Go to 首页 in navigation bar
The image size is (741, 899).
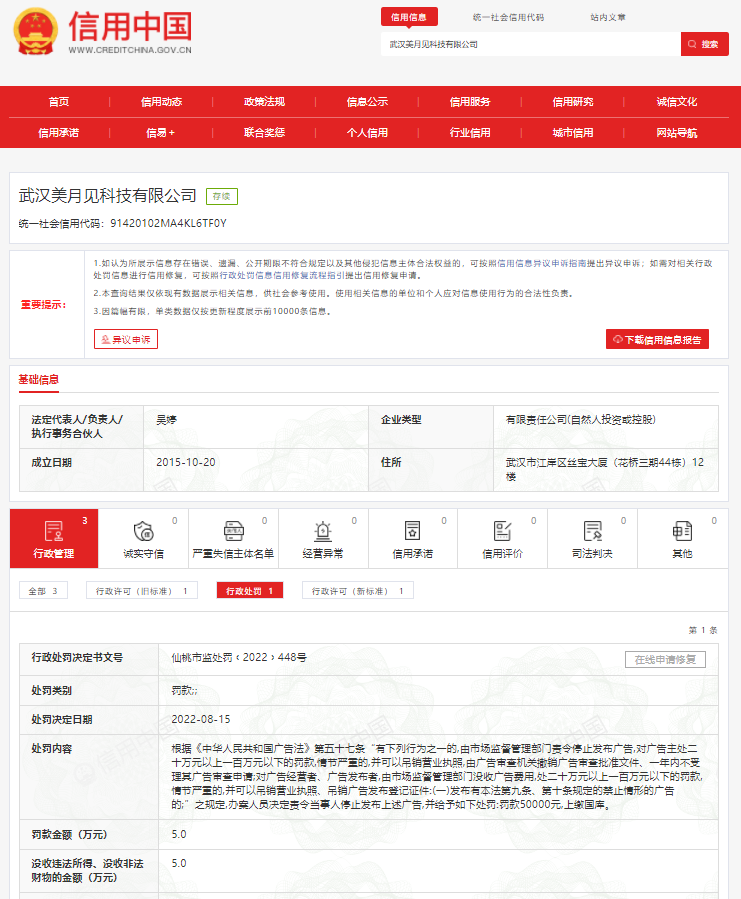tap(58, 101)
